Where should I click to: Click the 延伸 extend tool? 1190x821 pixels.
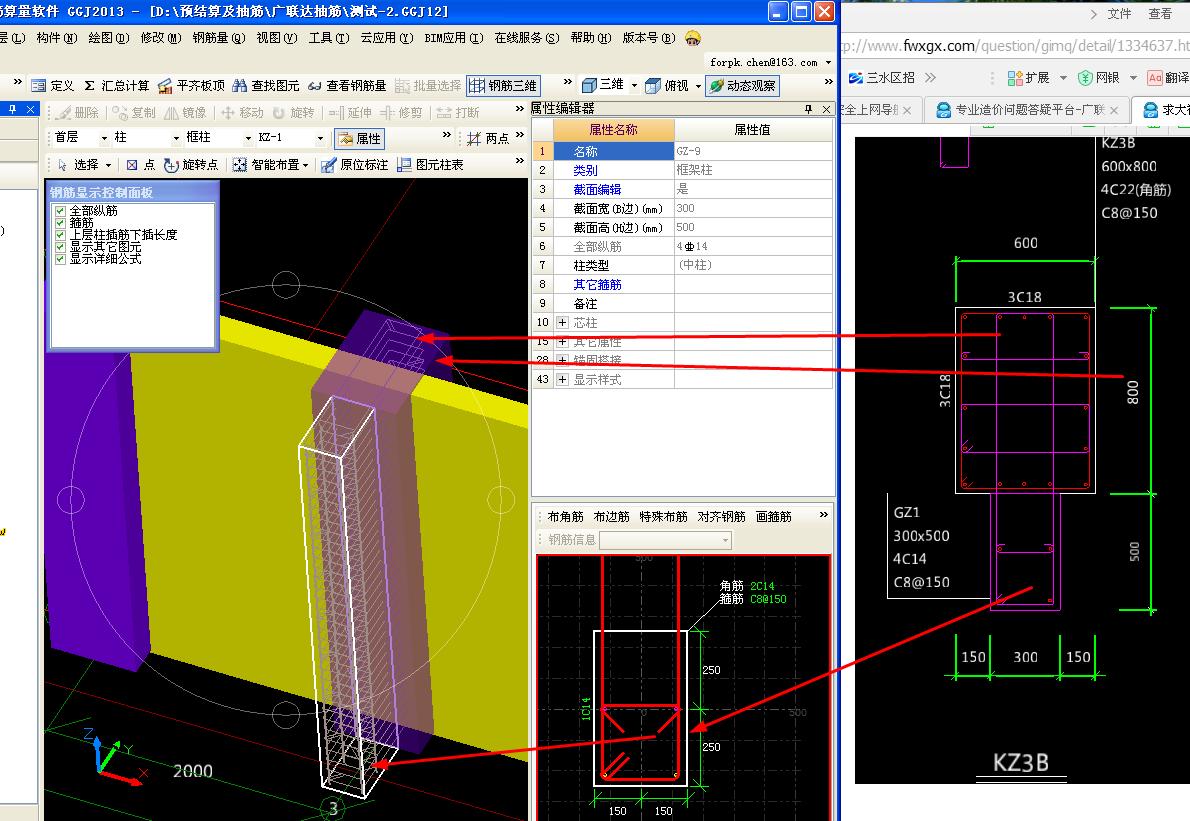(x=350, y=112)
